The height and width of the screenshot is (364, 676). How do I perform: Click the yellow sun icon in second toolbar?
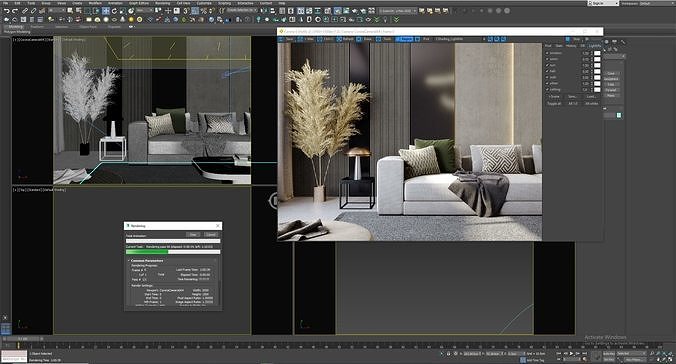131,19
